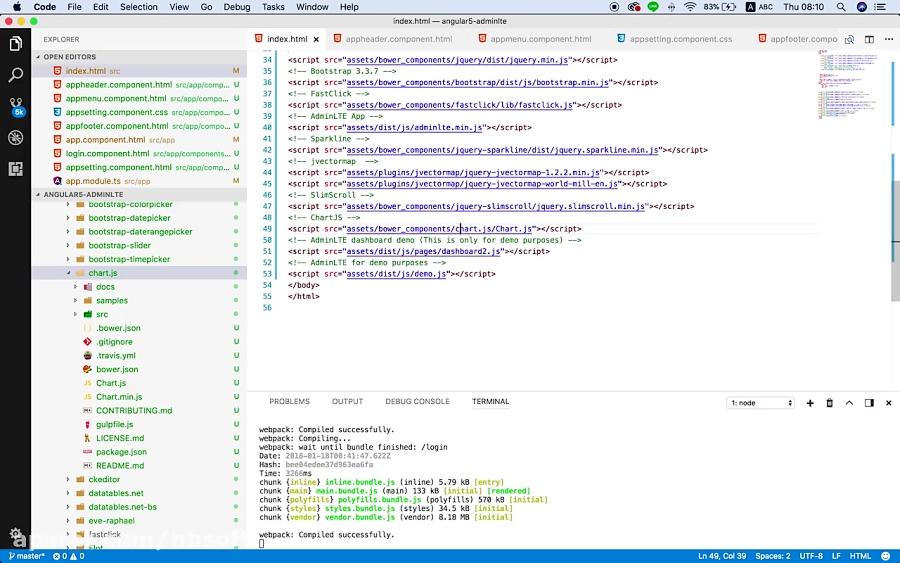Click the master branch in status bar
The width and height of the screenshot is (900, 563).
[x=26, y=556]
